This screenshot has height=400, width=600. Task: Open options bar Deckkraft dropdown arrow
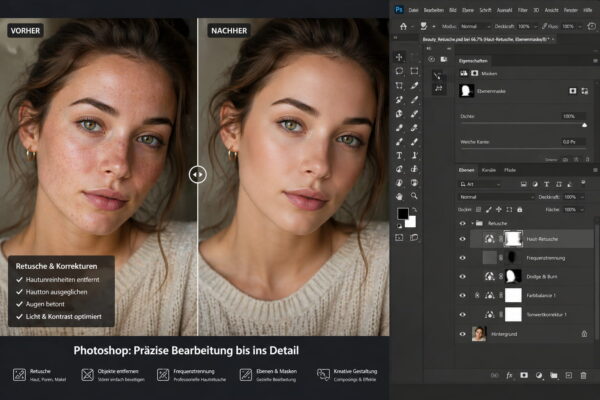(x=535, y=26)
